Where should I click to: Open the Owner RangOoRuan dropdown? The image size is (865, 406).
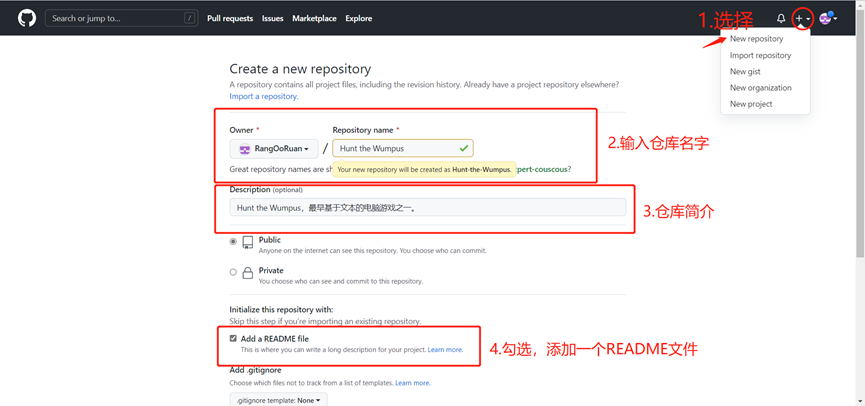pos(274,148)
